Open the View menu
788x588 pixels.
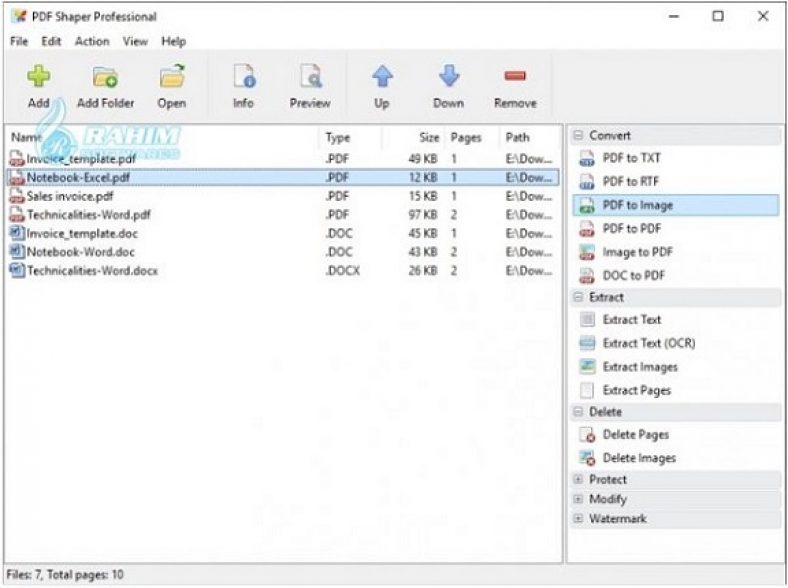[x=135, y=41]
